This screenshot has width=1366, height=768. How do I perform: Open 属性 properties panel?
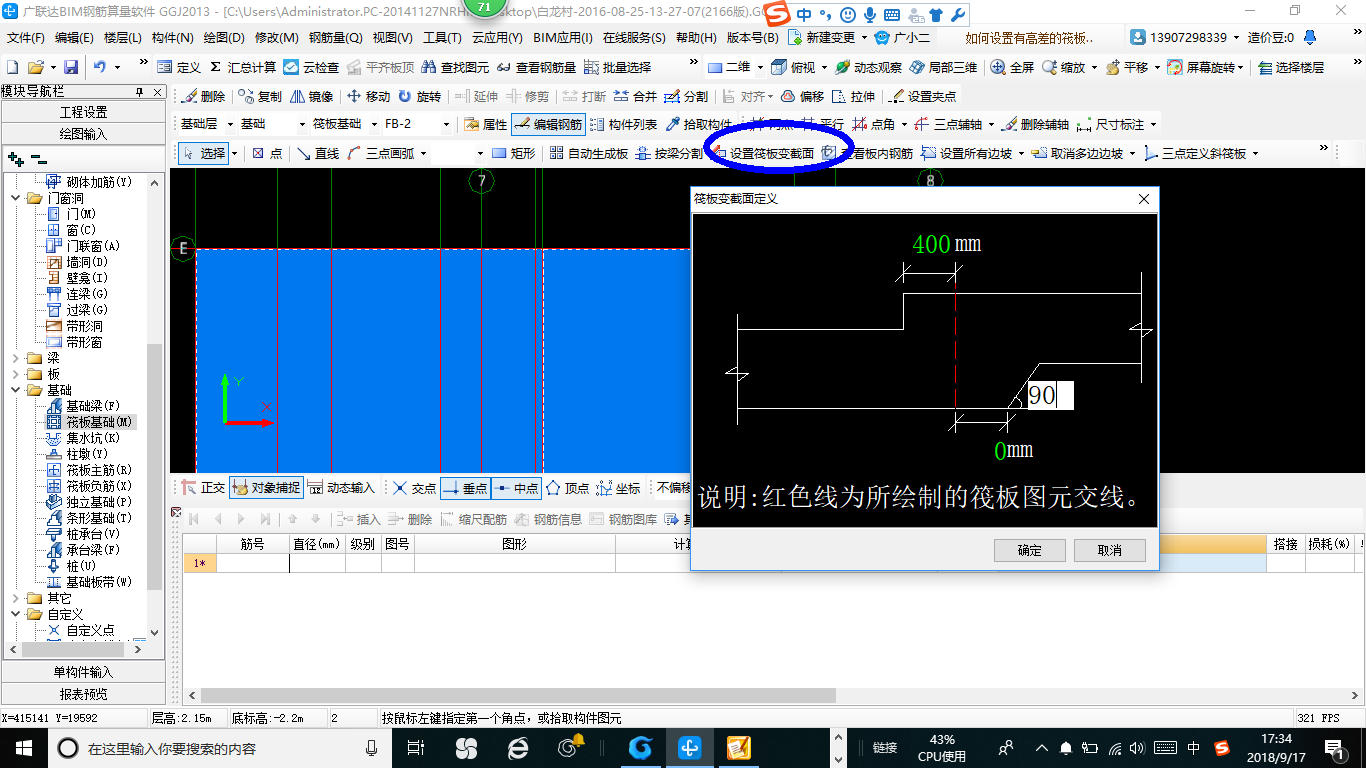(x=486, y=125)
